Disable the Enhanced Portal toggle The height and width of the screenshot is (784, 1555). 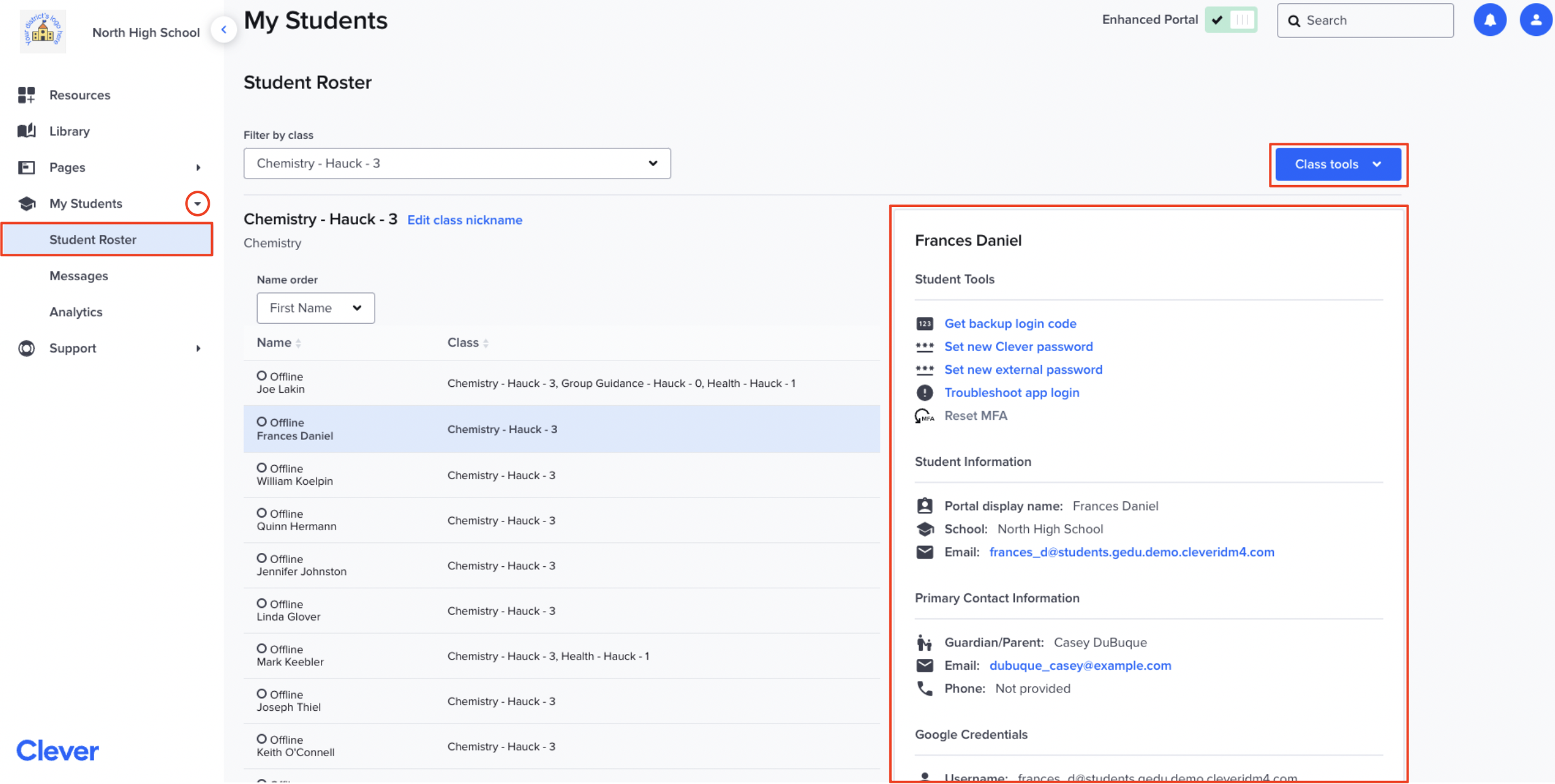click(x=1230, y=20)
